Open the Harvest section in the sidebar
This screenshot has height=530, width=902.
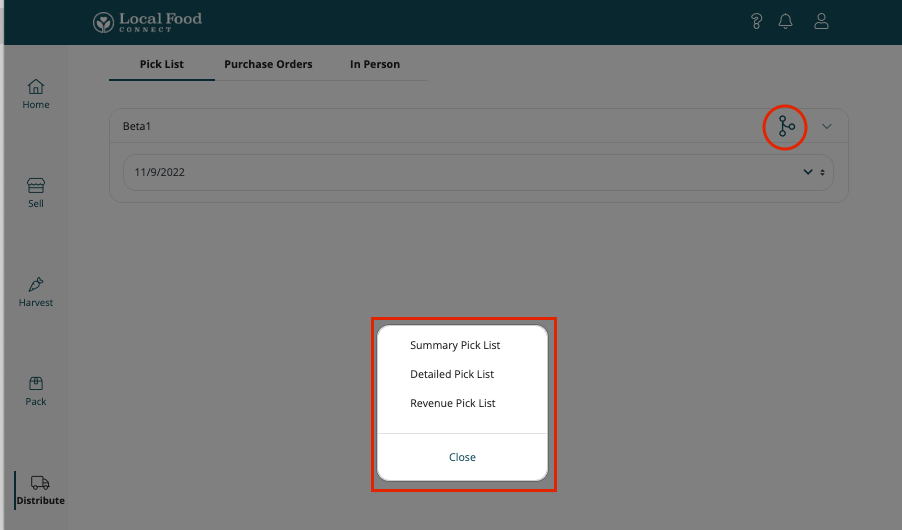click(x=36, y=291)
